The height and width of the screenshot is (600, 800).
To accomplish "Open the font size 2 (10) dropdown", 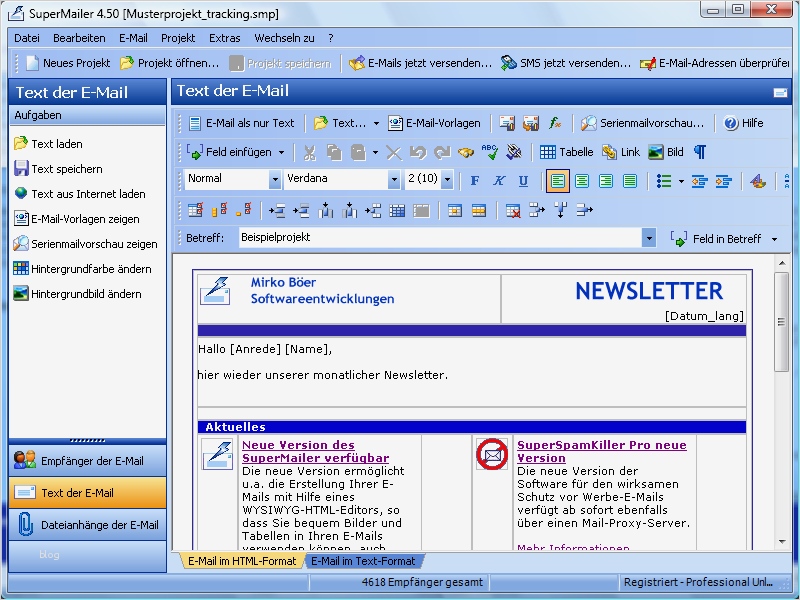I will (447, 180).
